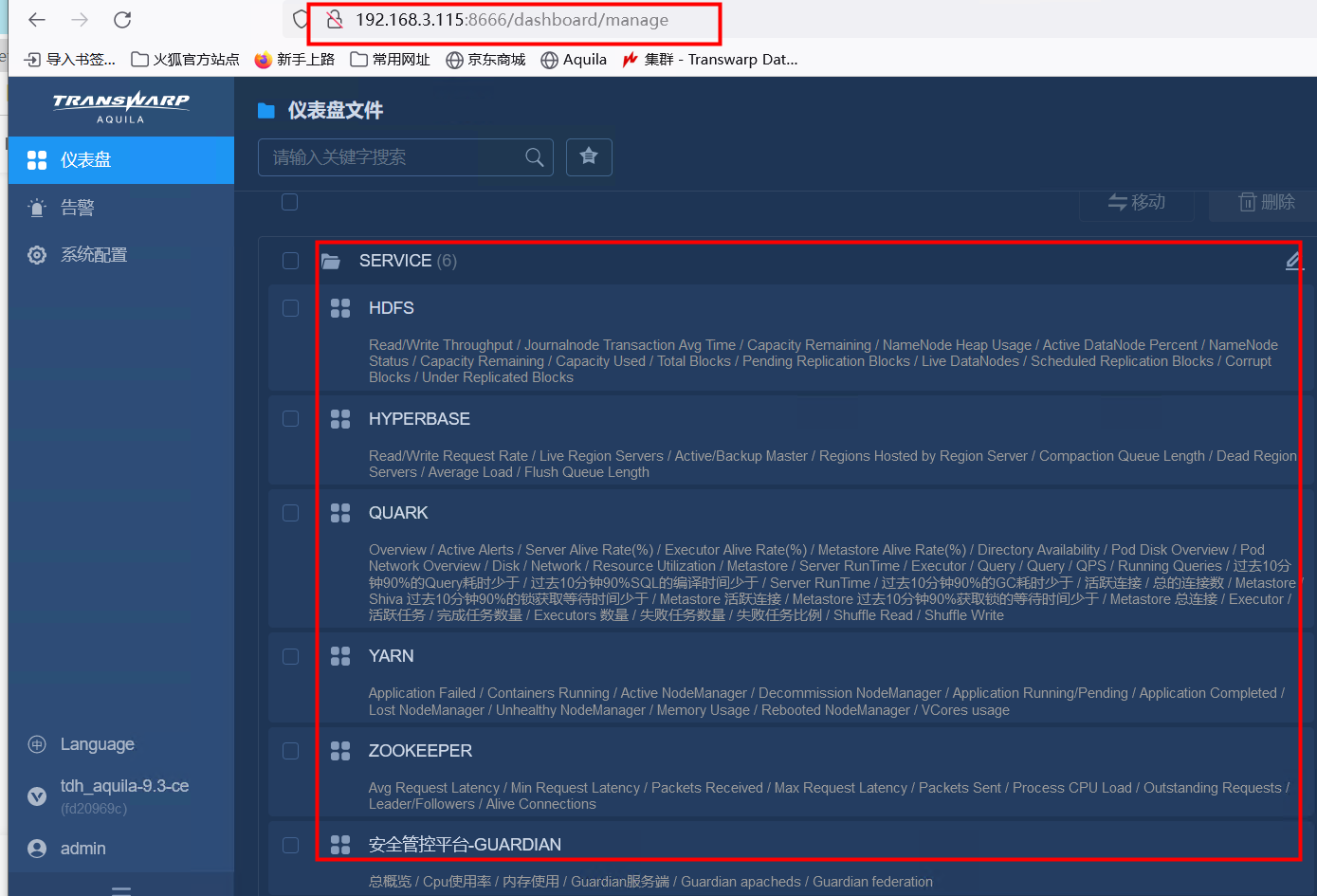The image size is (1317, 896).
Task: Open the 集群 - Transwarp bookmark
Action: 710,60
